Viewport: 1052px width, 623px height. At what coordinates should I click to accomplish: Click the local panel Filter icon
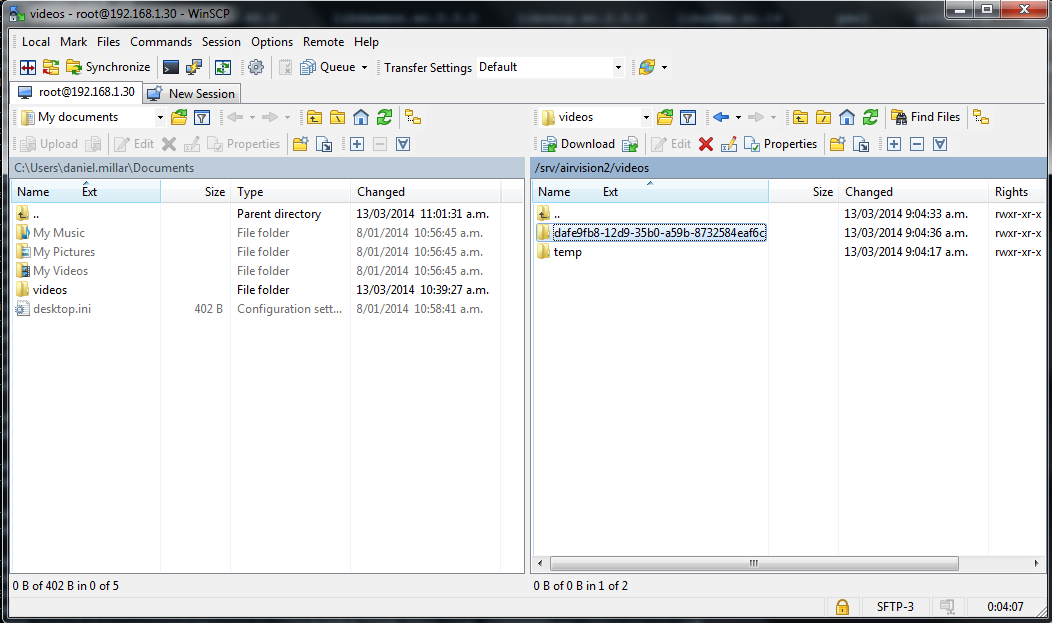click(x=202, y=118)
